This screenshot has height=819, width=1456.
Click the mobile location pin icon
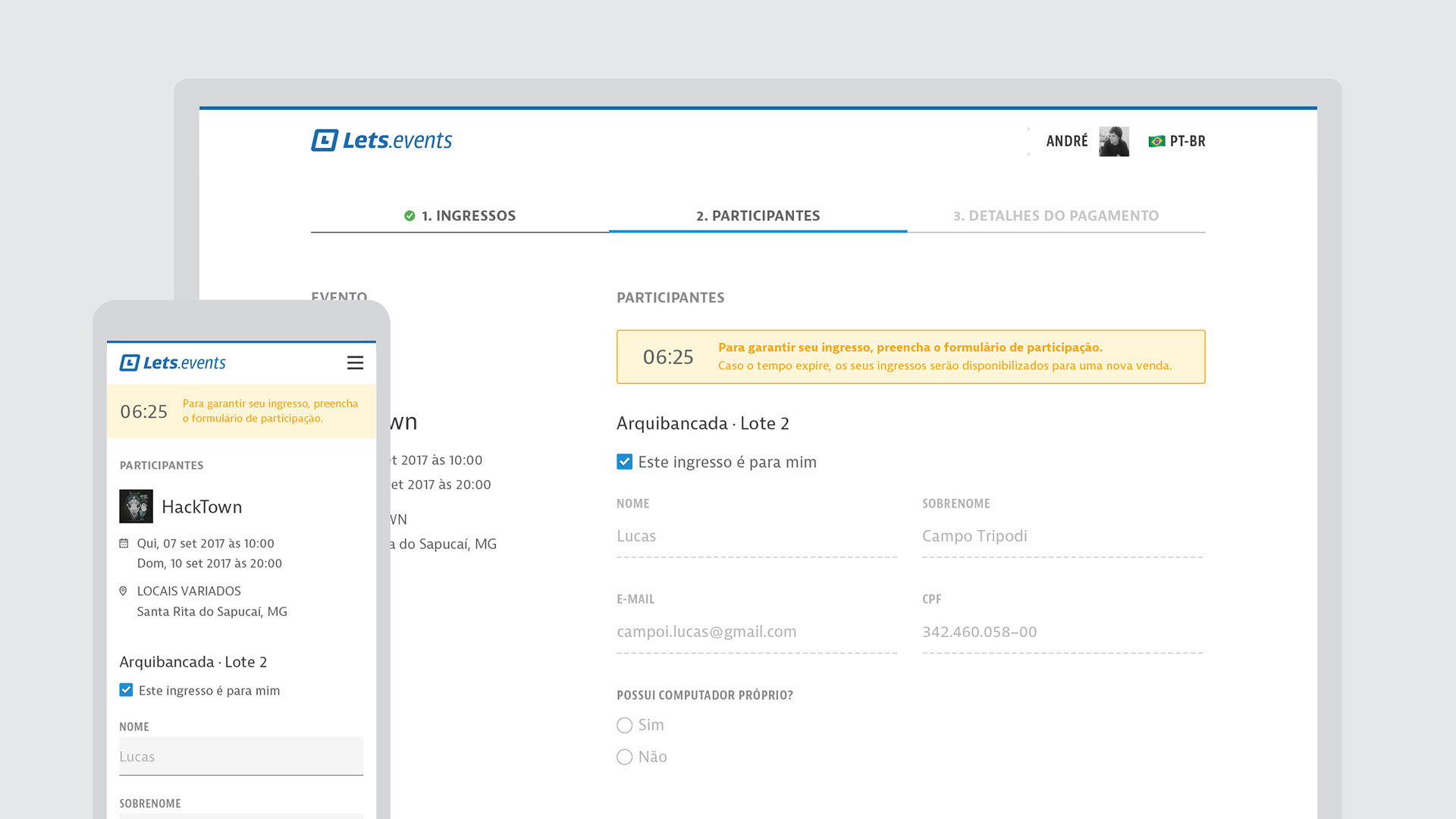tap(124, 591)
